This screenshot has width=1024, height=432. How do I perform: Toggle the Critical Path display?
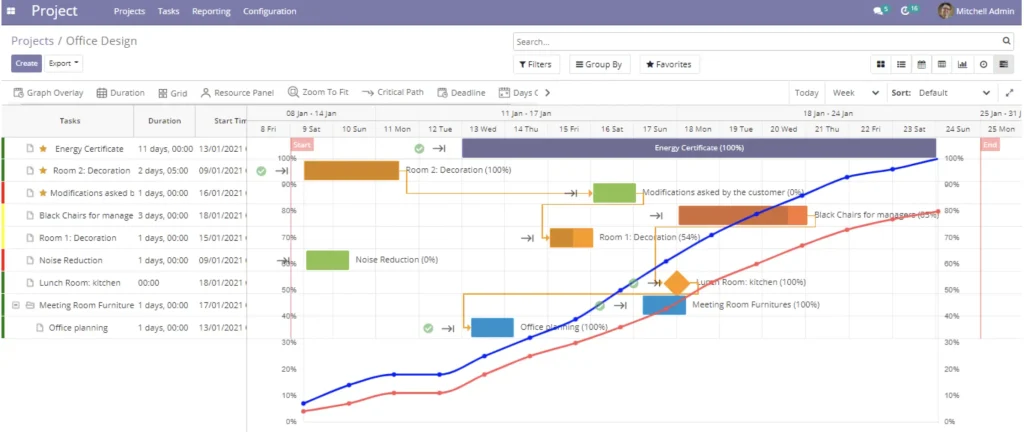tap(393, 93)
